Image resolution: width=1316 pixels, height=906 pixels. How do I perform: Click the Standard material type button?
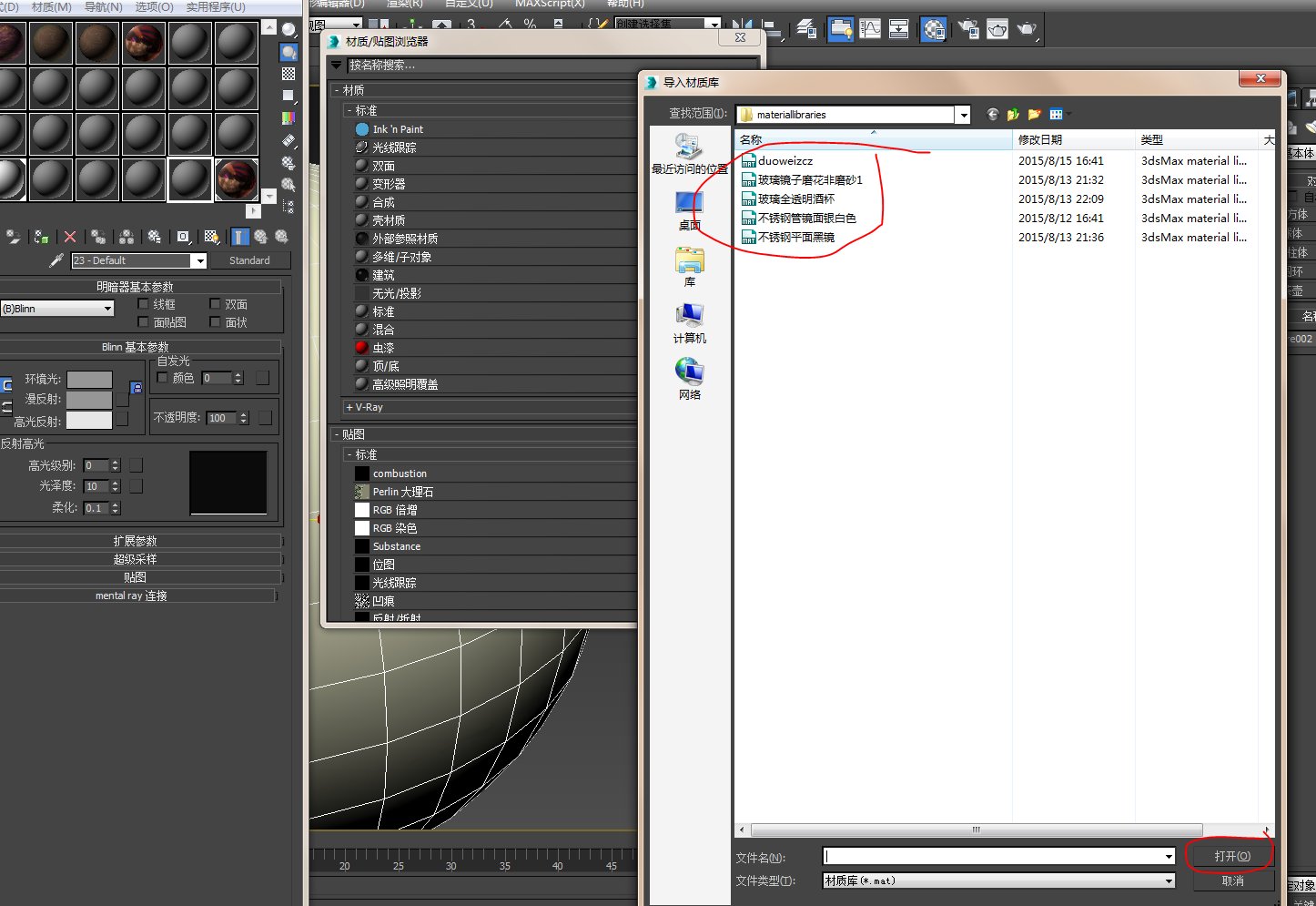click(250, 260)
